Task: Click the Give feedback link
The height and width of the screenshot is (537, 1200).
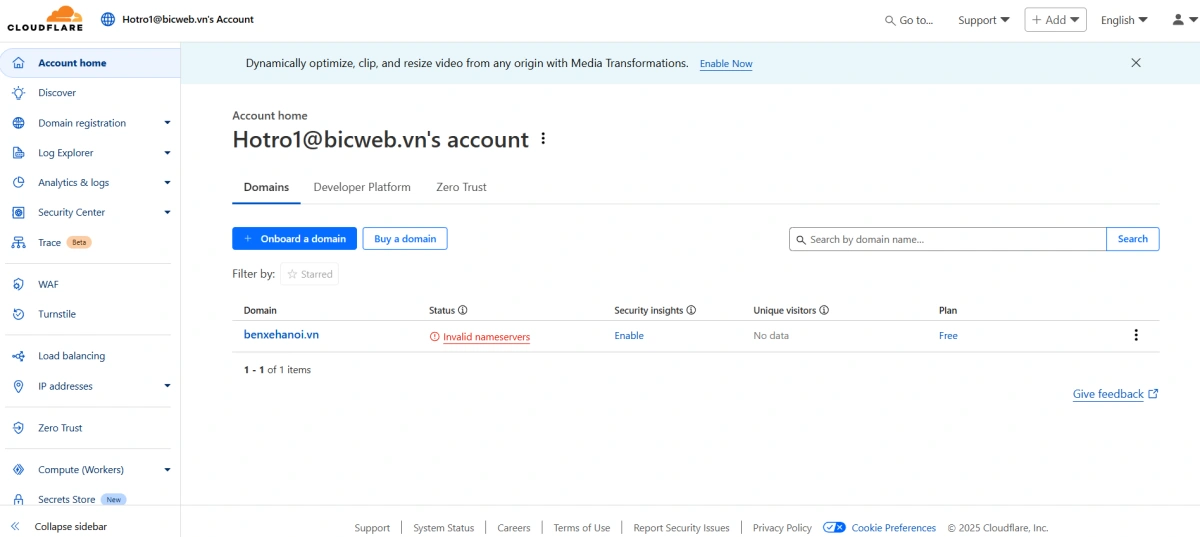Action: 1108,394
